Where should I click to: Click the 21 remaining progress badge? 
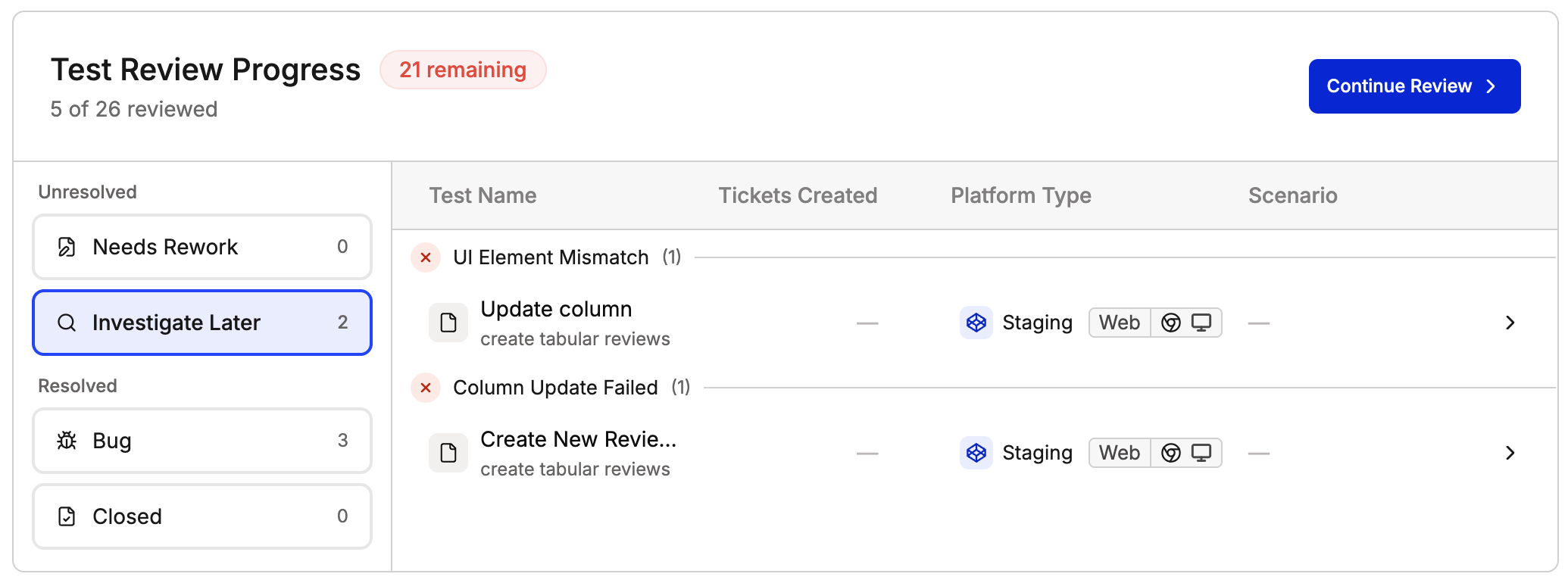[463, 70]
